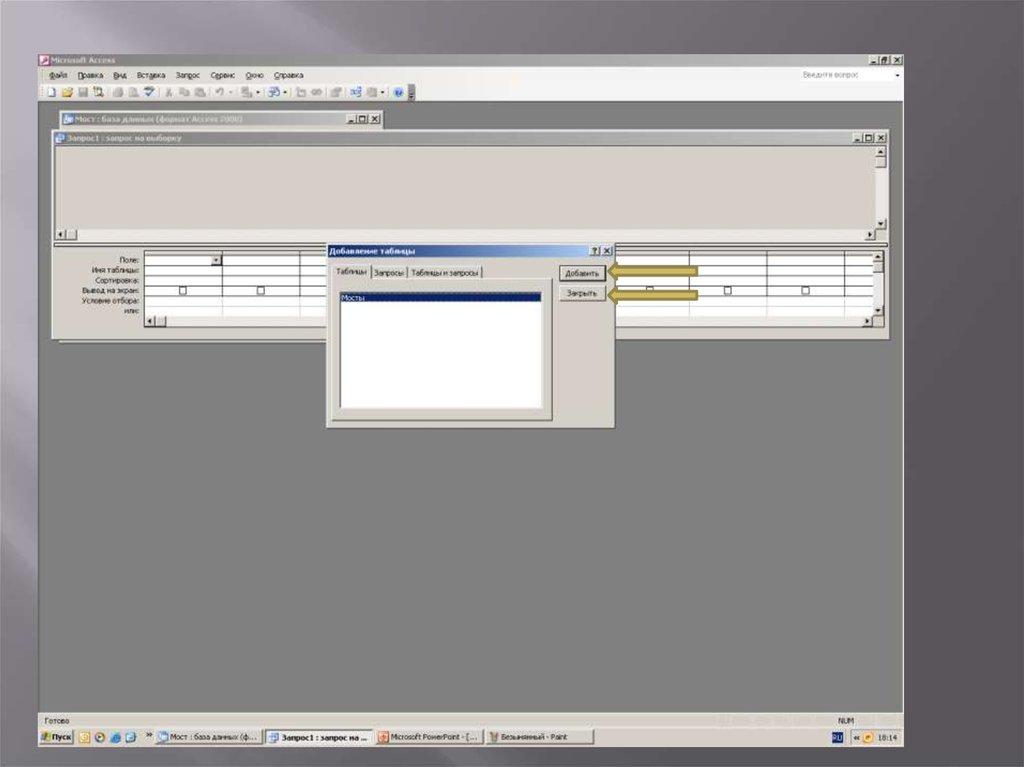Click the Save diskette toolbar icon
This screenshot has height=767, width=1024.
[83, 92]
